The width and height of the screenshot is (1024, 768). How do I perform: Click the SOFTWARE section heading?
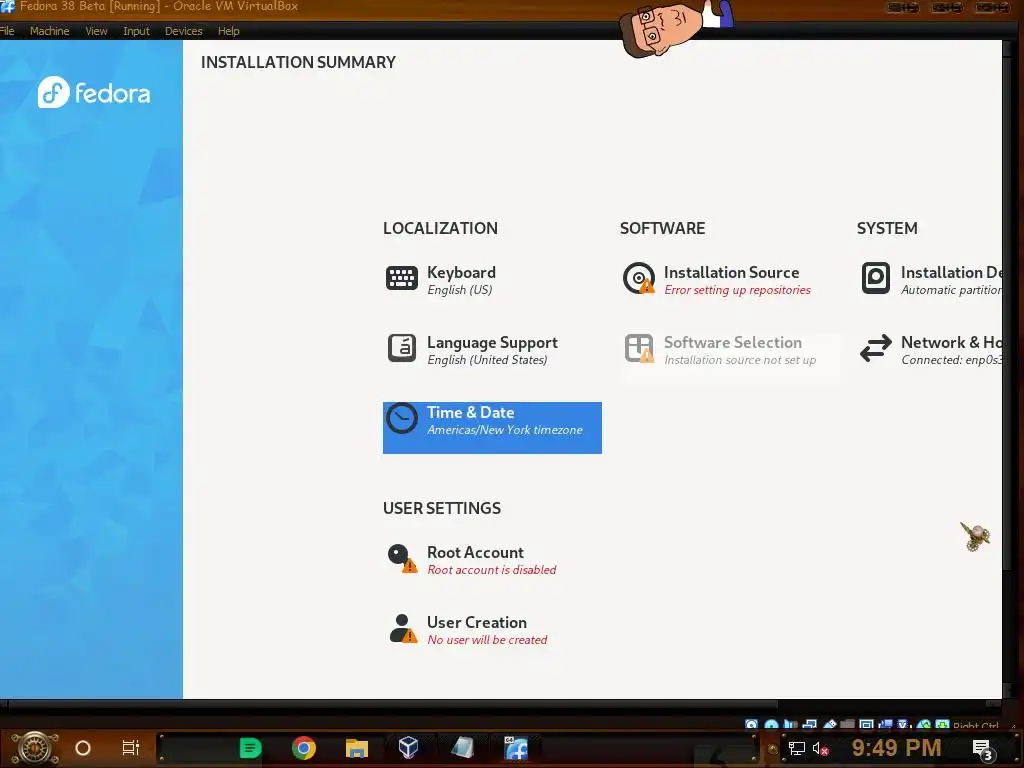[662, 228]
